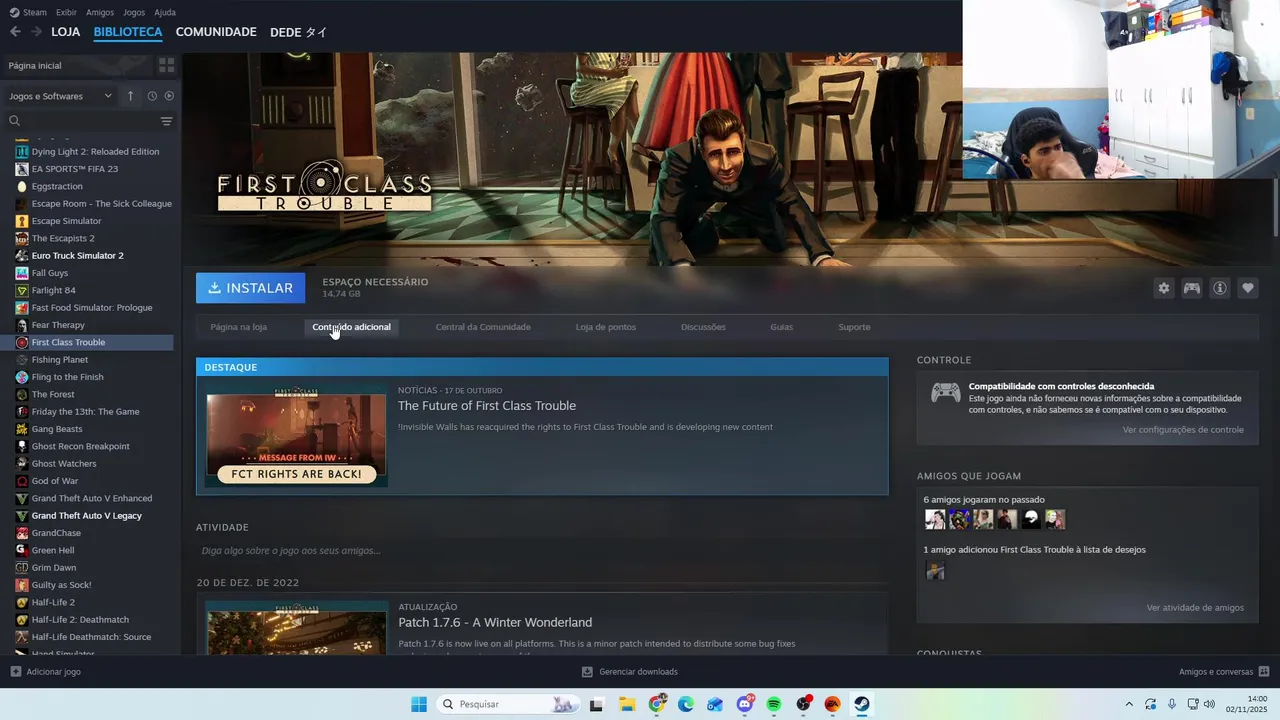
Task: Click the activity share text field
Action: pos(541,550)
